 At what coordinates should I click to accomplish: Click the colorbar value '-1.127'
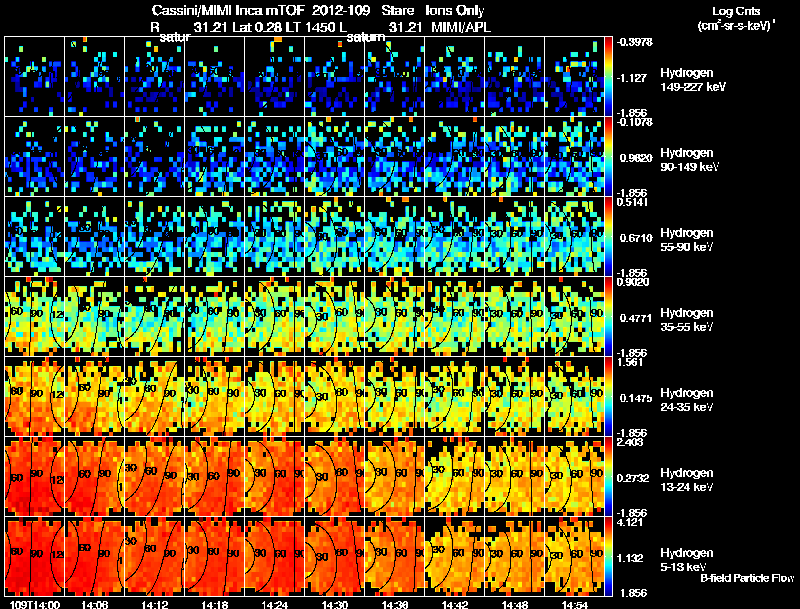pyautogui.click(x=632, y=78)
